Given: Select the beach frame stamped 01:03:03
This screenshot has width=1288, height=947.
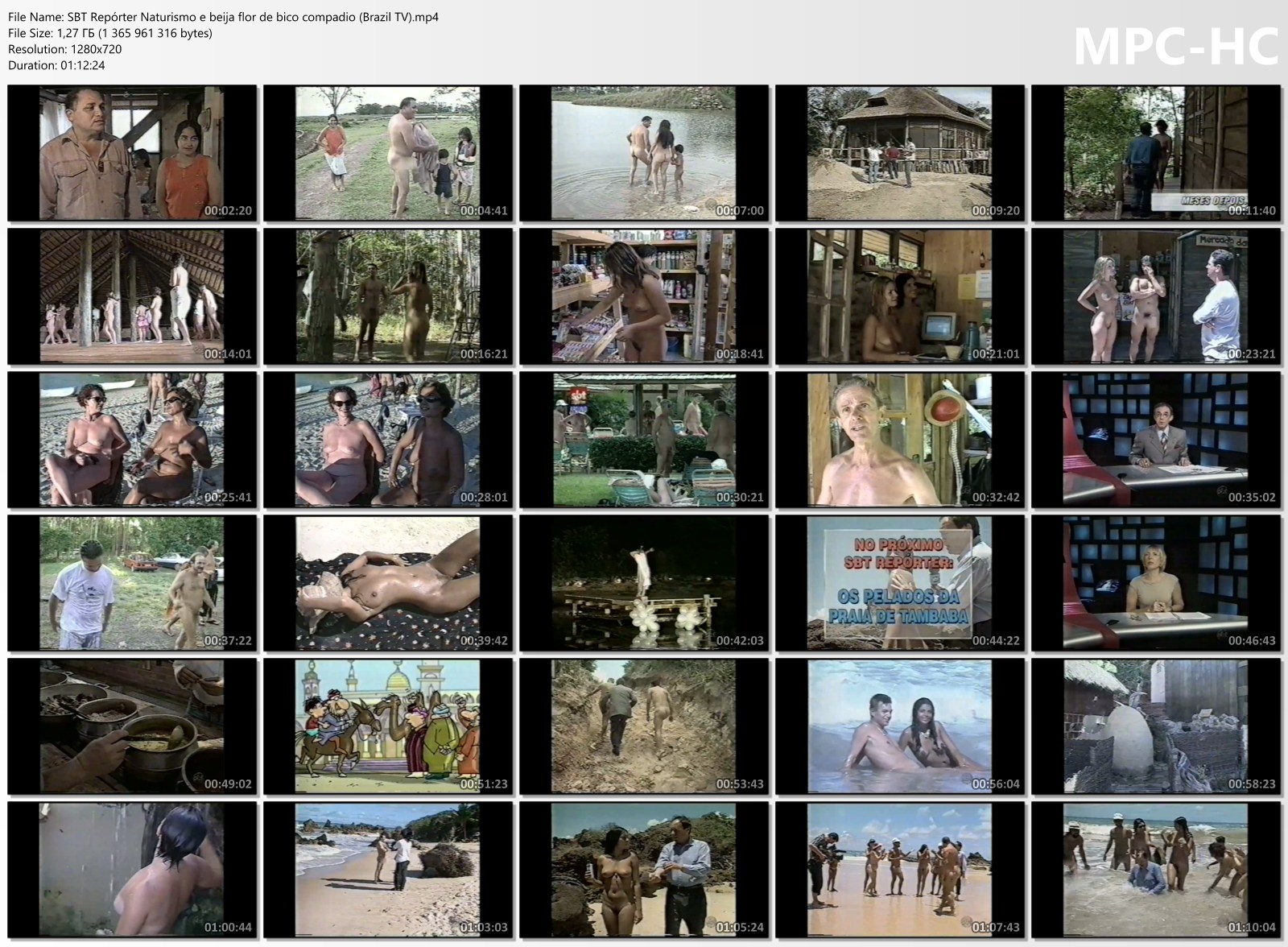Looking at the screenshot, I should click(x=388, y=870).
